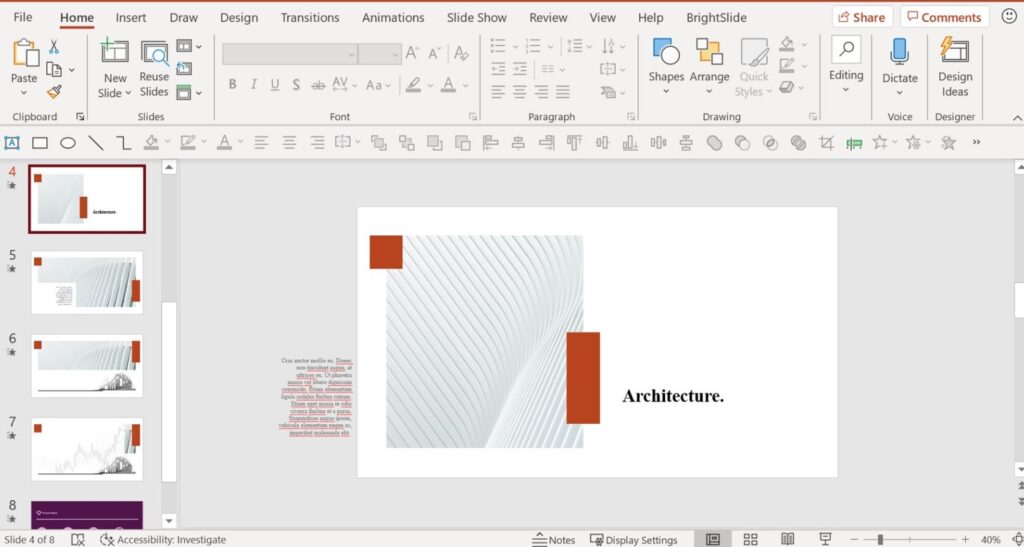This screenshot has height=547, width=1024.
Task: Click the Format Painter brush icon
Action: [54, 92]
